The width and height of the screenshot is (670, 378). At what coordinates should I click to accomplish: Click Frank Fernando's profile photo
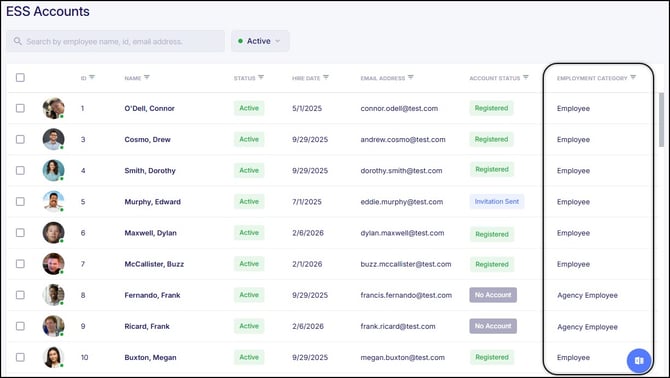[53, 295]
